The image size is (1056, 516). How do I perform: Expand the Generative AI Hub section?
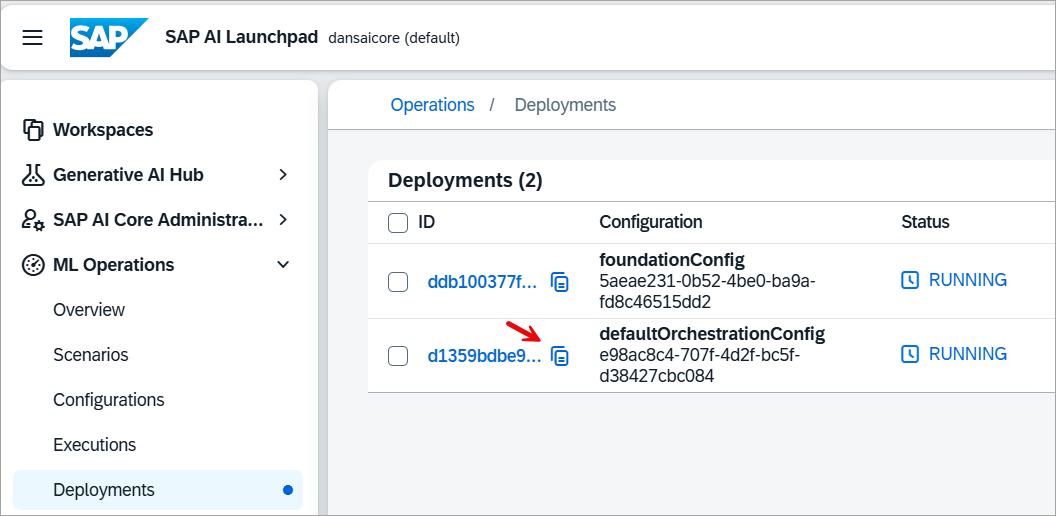tap(283, 175)
